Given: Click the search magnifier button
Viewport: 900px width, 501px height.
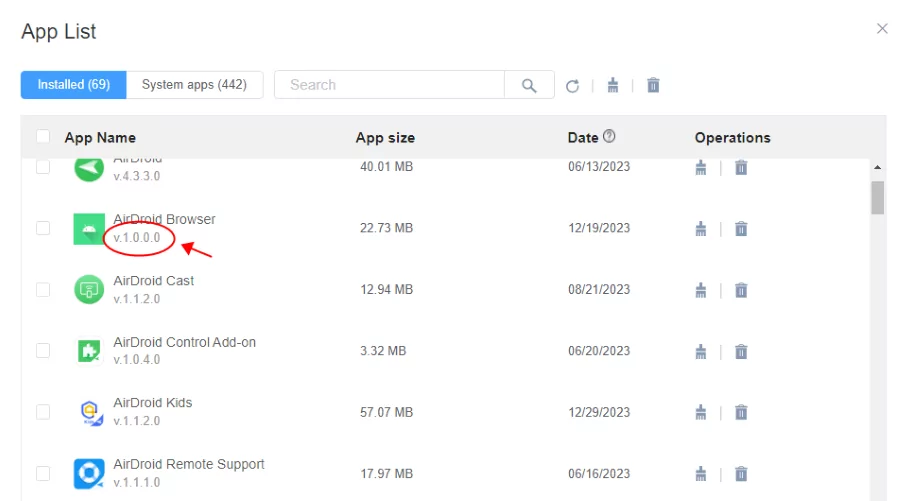Looking at the screenshot, I should [529, 86].
